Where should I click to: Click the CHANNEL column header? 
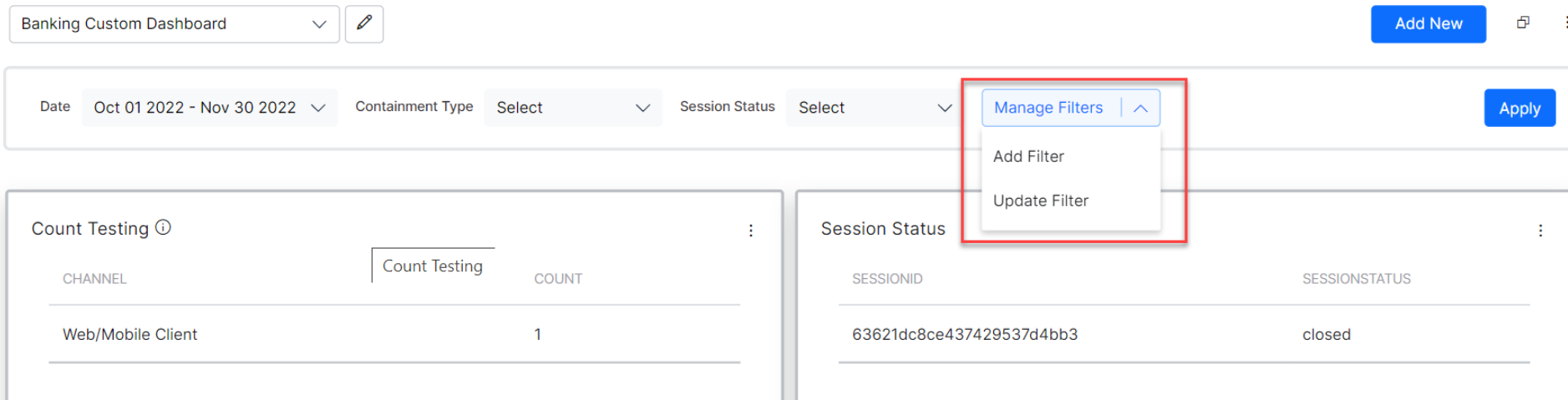94,279
